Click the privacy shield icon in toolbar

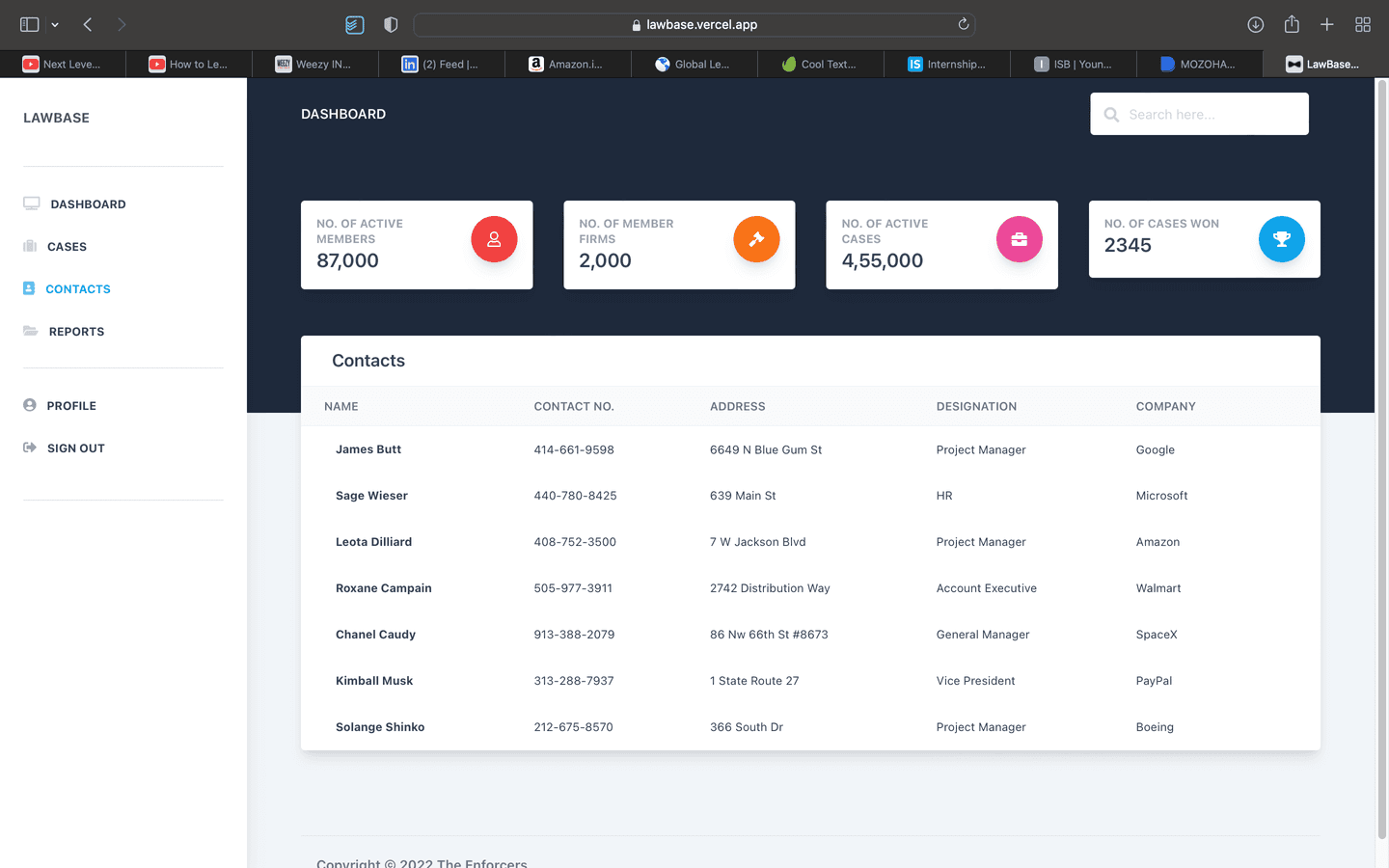pos(391,24)
